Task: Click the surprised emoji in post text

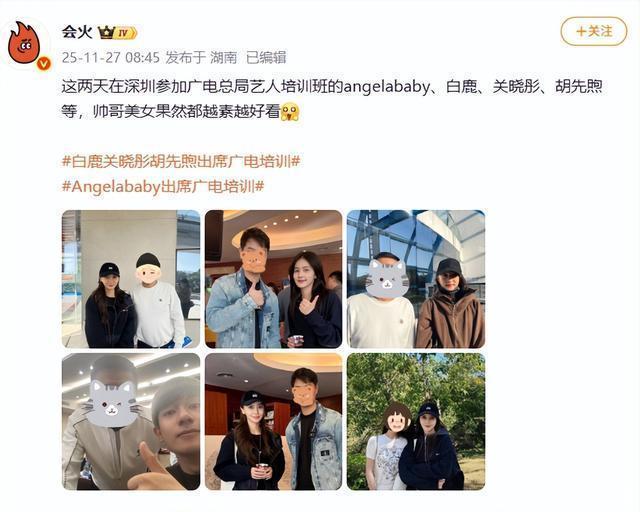Action: [290, 111]
